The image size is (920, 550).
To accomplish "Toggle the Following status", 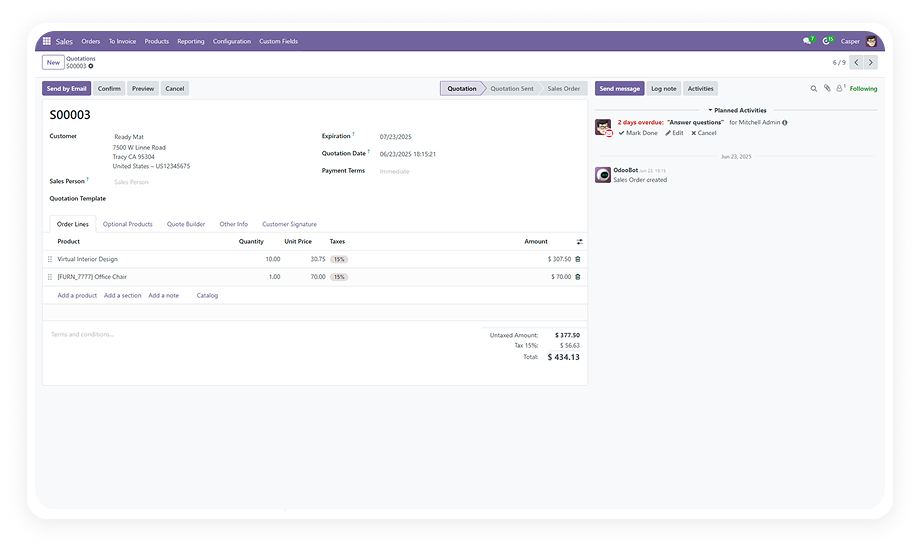I will pyautogui.click(x=863, y=89).
